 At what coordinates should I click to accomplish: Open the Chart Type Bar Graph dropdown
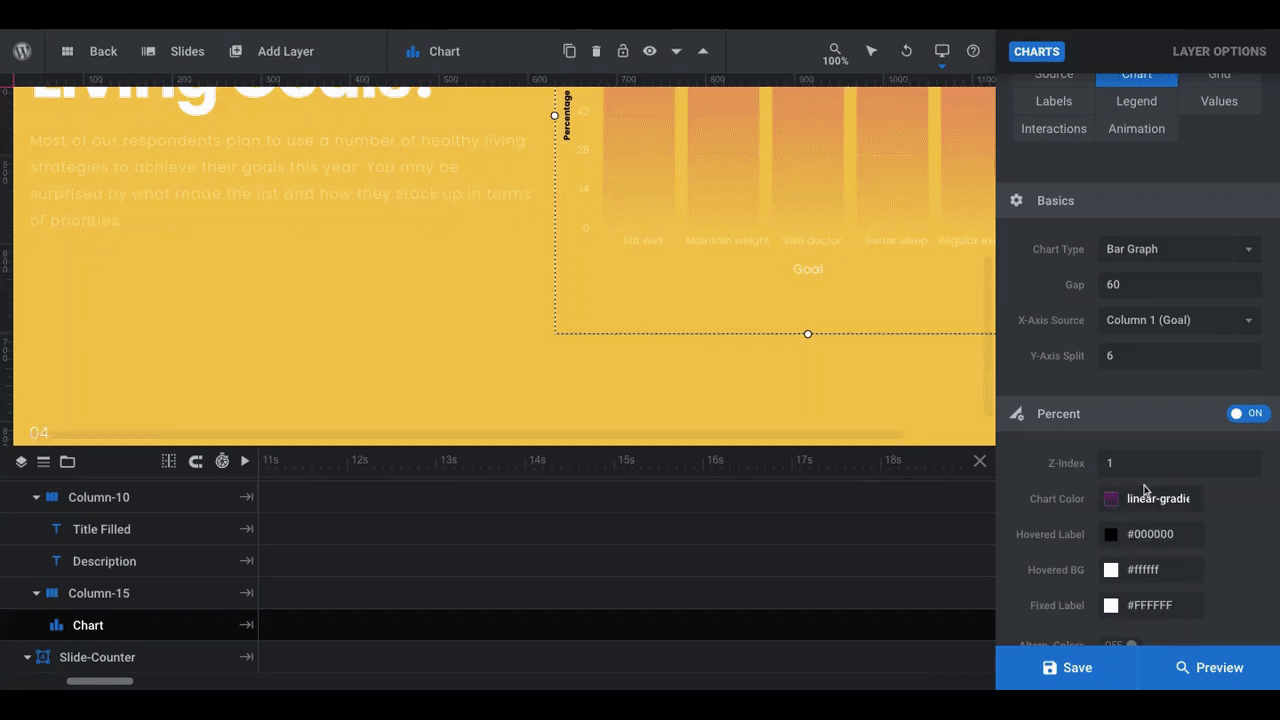click(1180, 249)
